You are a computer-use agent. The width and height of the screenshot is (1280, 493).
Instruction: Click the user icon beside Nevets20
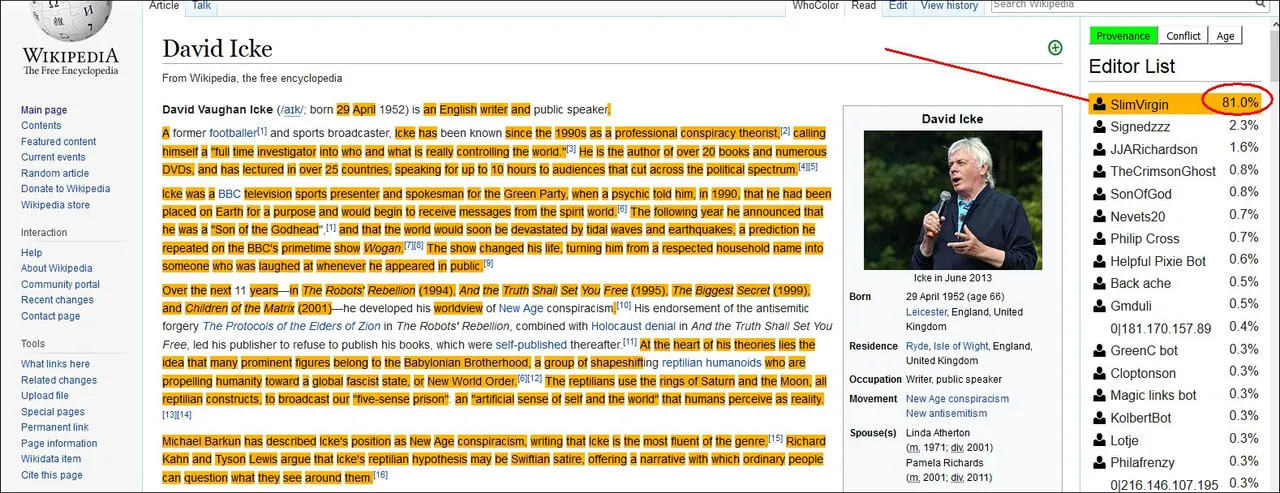coord(1100,216)
